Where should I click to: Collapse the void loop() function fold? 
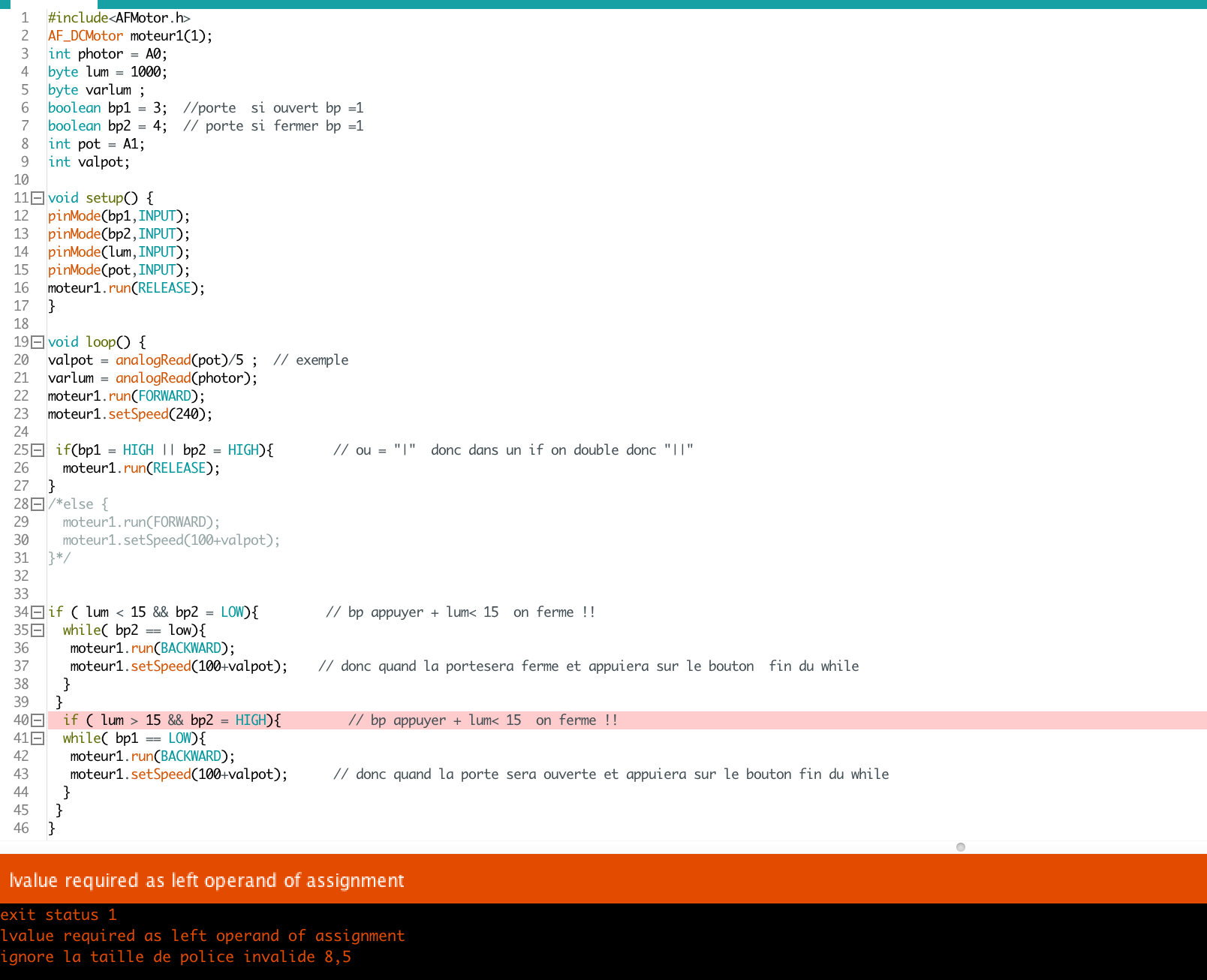click(x=37, y=342)
